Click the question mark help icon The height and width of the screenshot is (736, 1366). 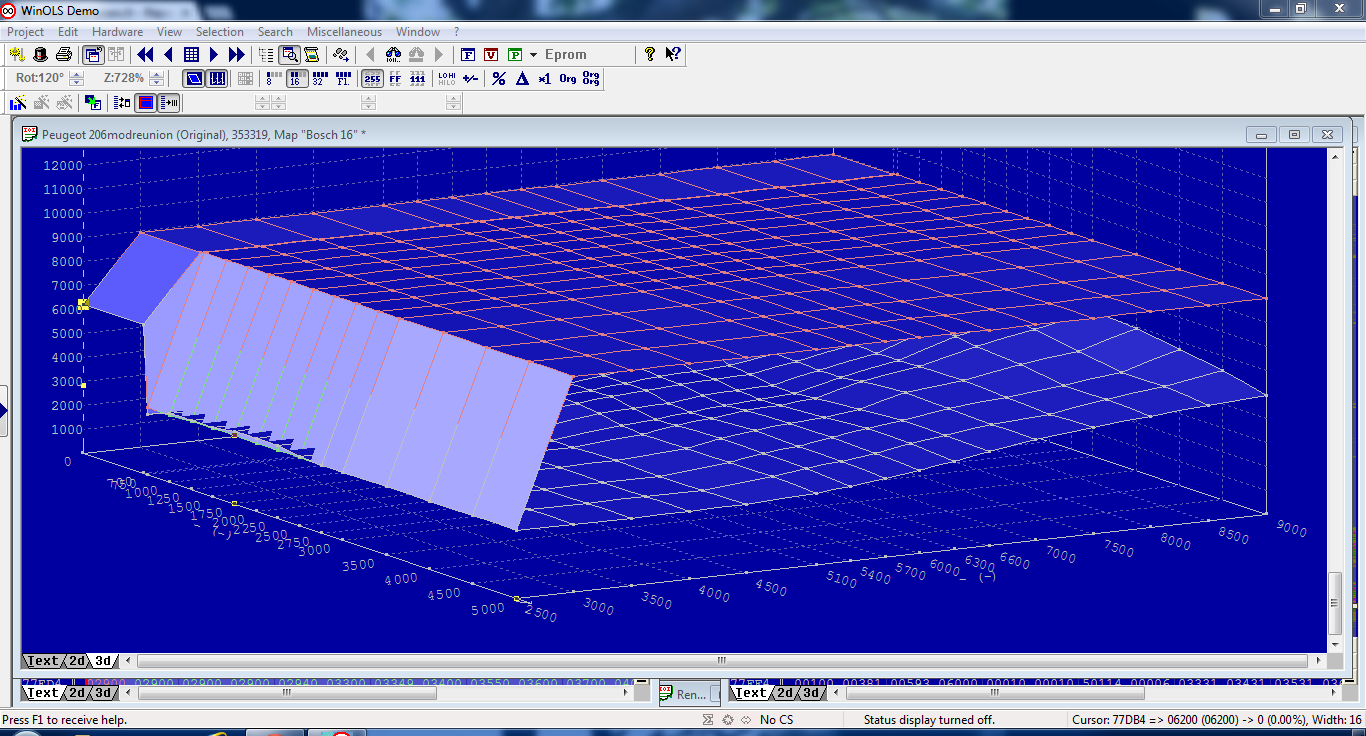point(650,54)
